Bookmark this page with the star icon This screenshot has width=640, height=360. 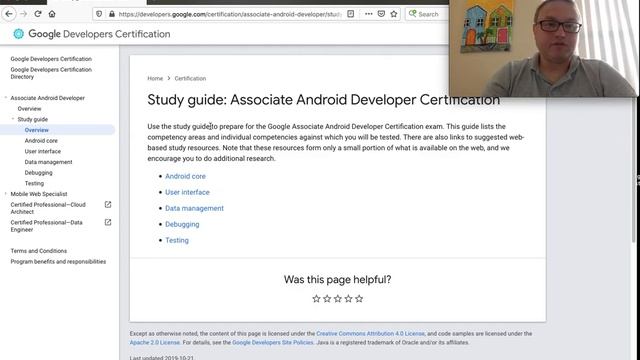(x=394, y=14)
